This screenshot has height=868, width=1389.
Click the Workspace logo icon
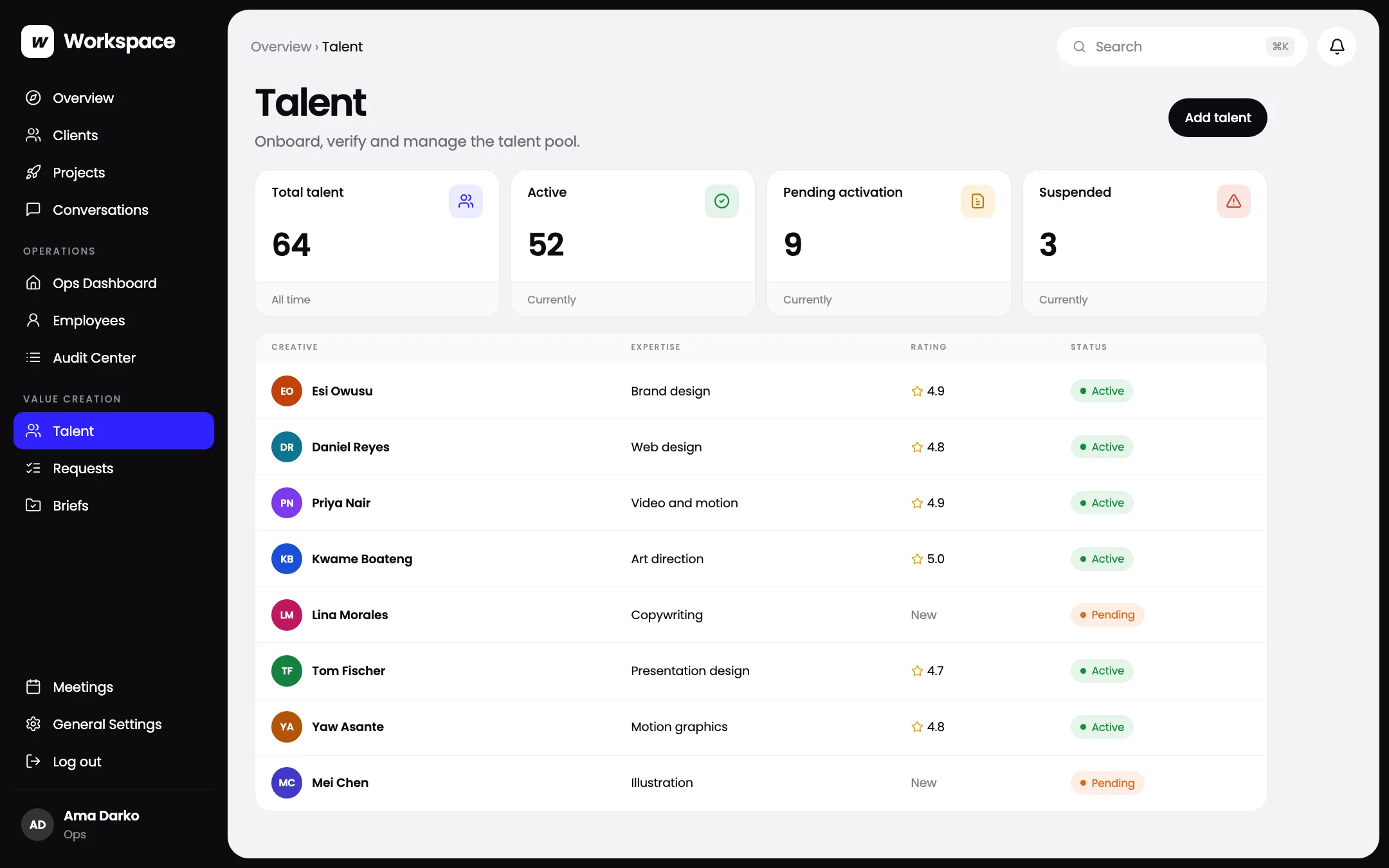(x=37, y=42)
